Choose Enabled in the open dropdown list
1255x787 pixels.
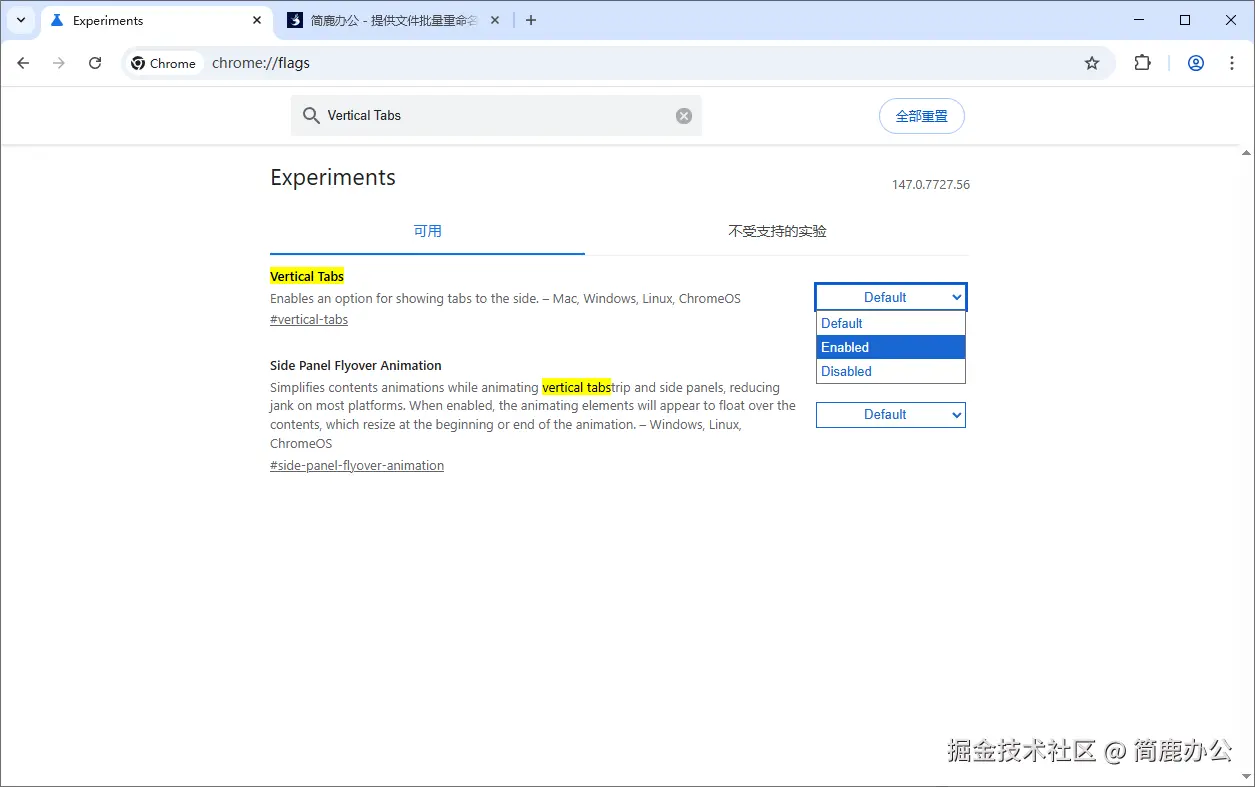tap(891, 347)
